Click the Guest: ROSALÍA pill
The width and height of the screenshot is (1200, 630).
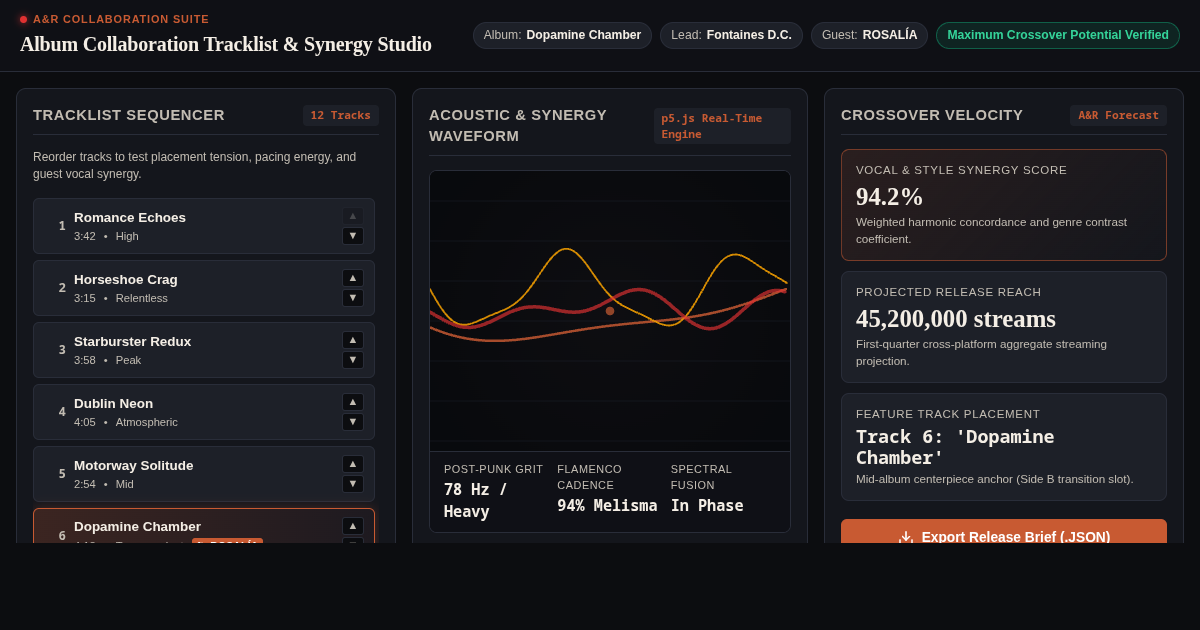click(x=869, y=35)
